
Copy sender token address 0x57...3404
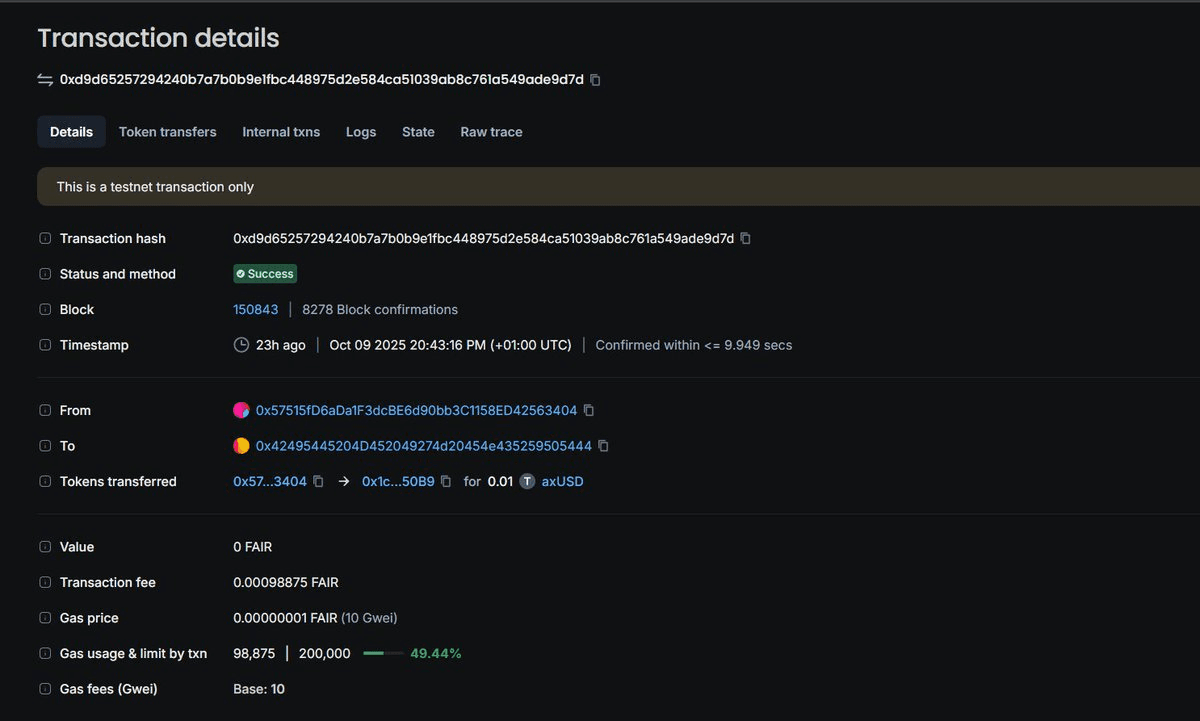pos(319,482)
